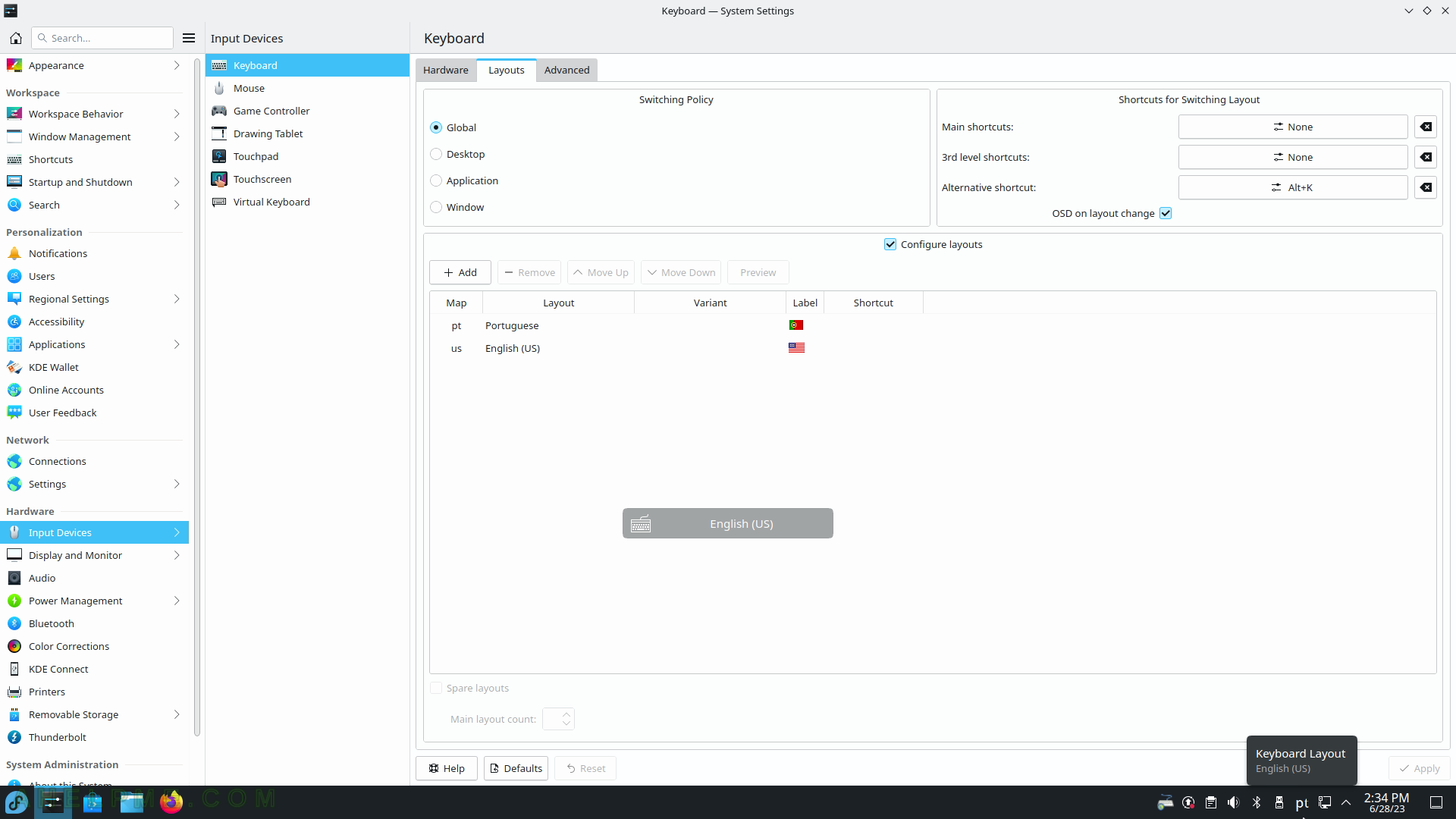1456x819 pixels.
Task: Open Virtual Keyboard settings
Action: (307, 202)
